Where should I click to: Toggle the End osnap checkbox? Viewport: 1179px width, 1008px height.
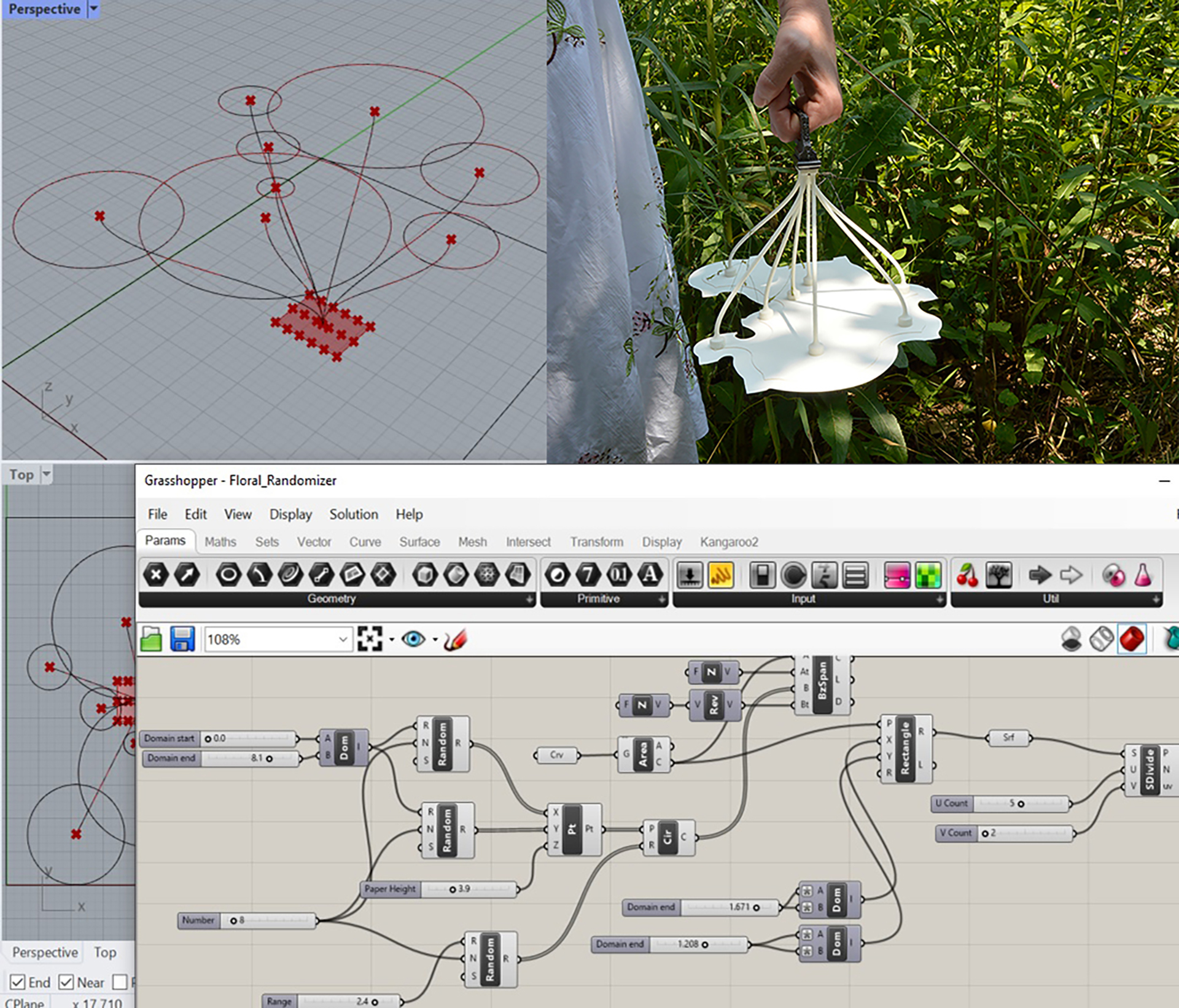pyautogui.click(x=18, y=982)
